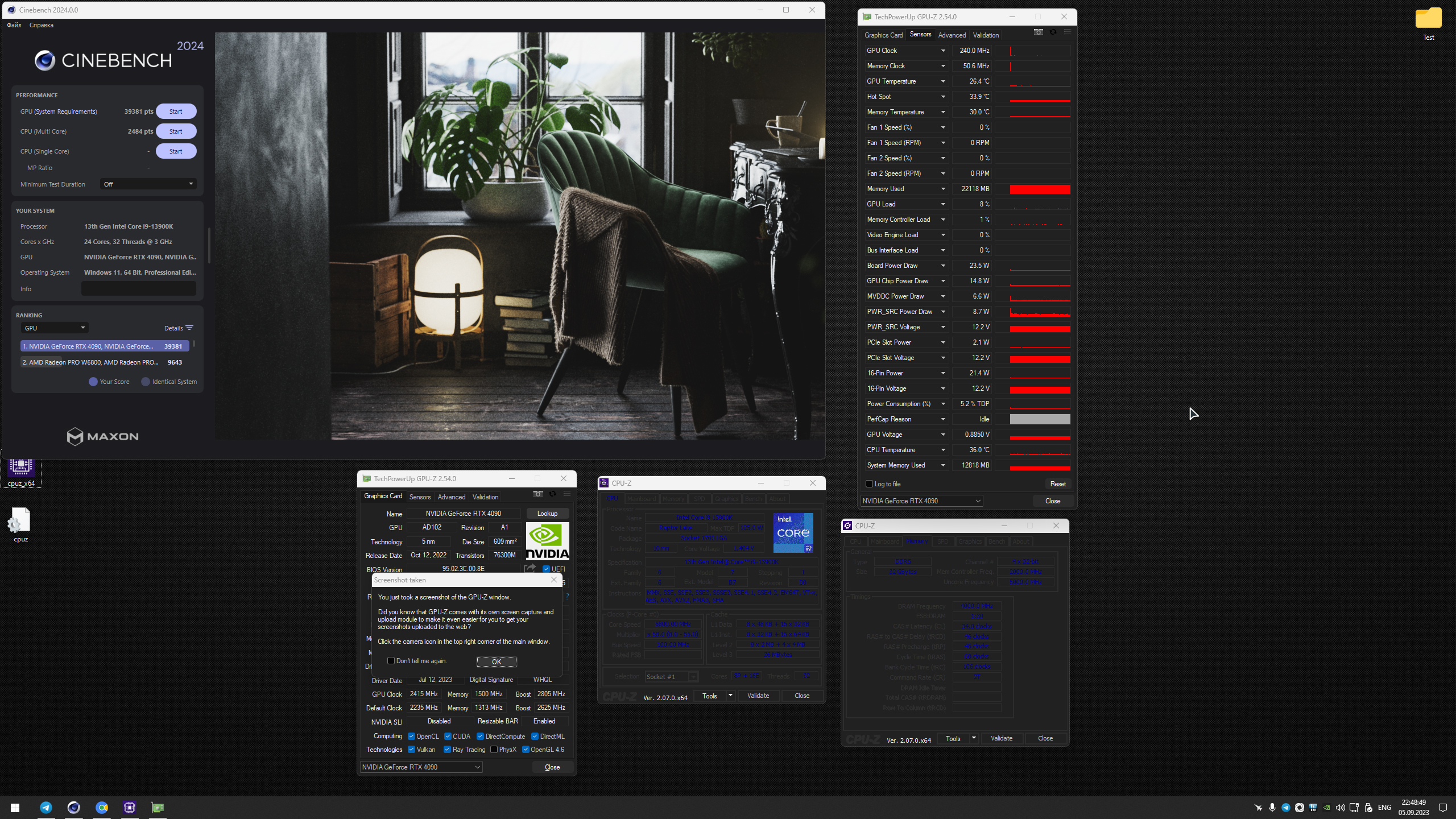The image size is (1456, 819).
Task: Open Chrome from the taskbar
Action: (102, 807)
